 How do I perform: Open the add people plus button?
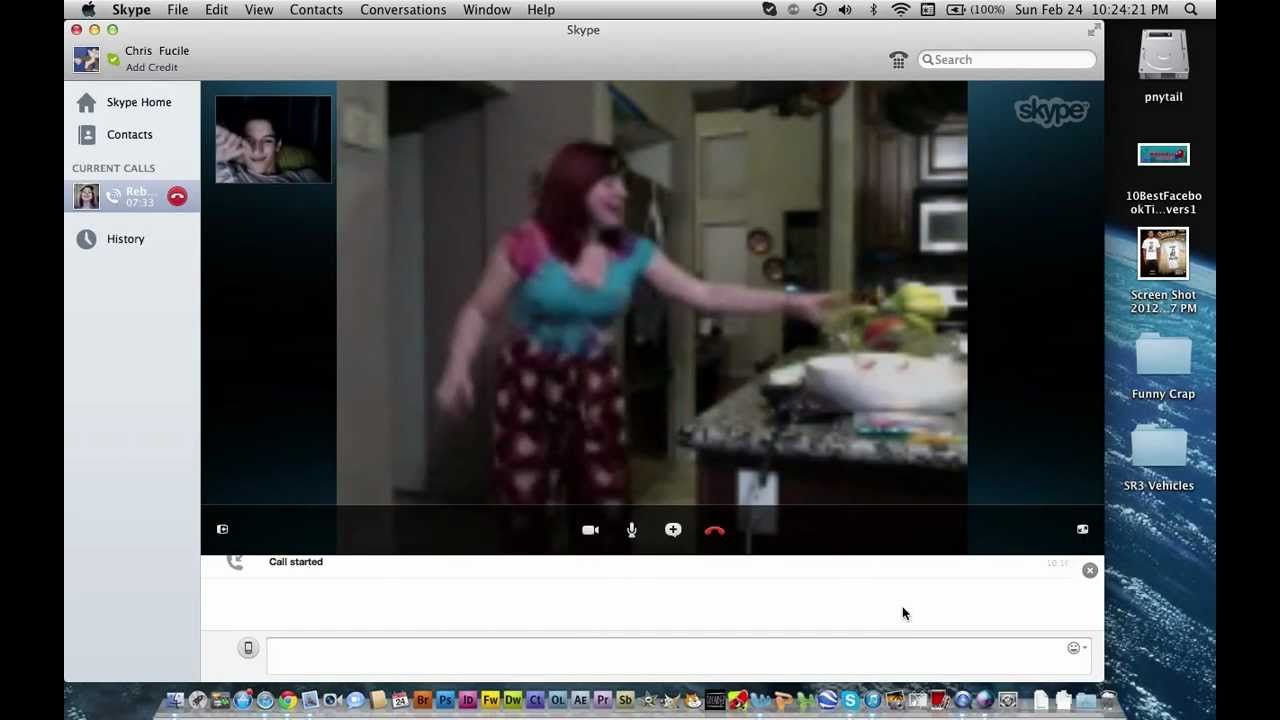673,530
